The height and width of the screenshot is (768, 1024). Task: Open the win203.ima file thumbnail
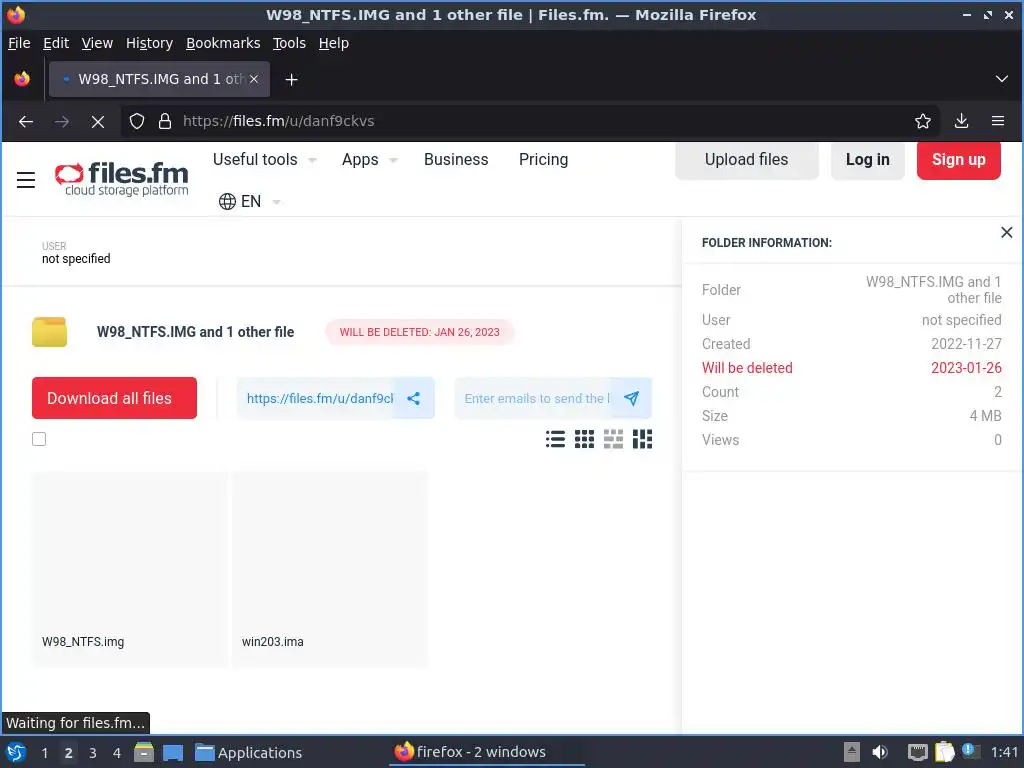pos(330,569)
